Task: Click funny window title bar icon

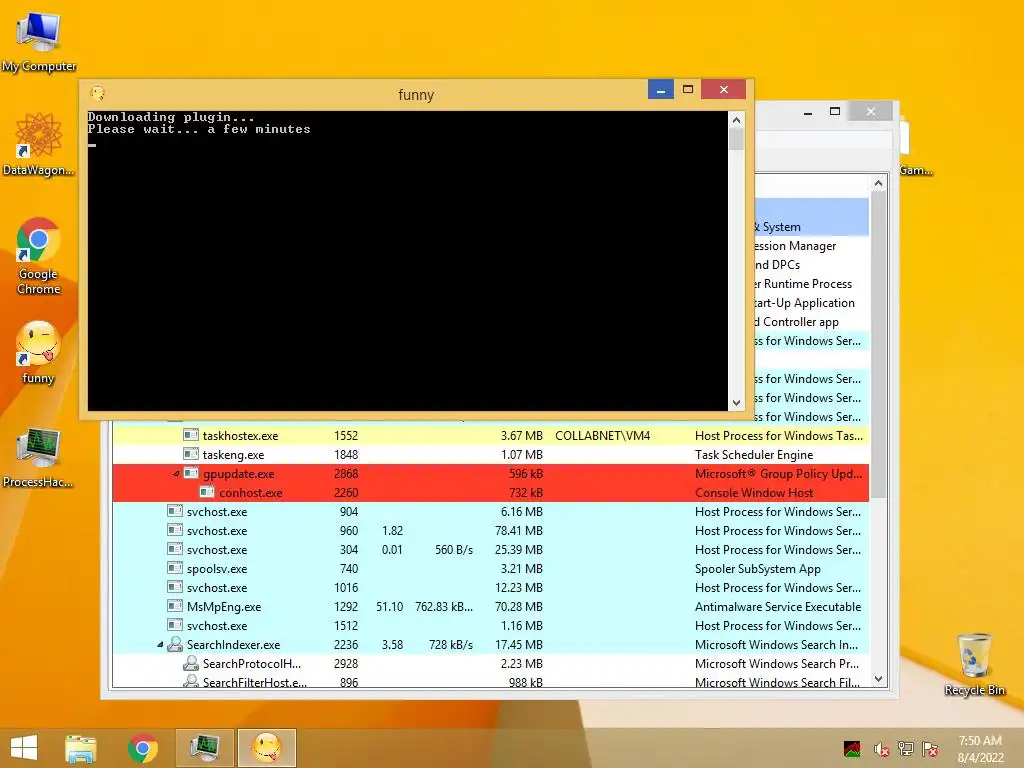Action: pyautogui.click(x=98, y=93)
